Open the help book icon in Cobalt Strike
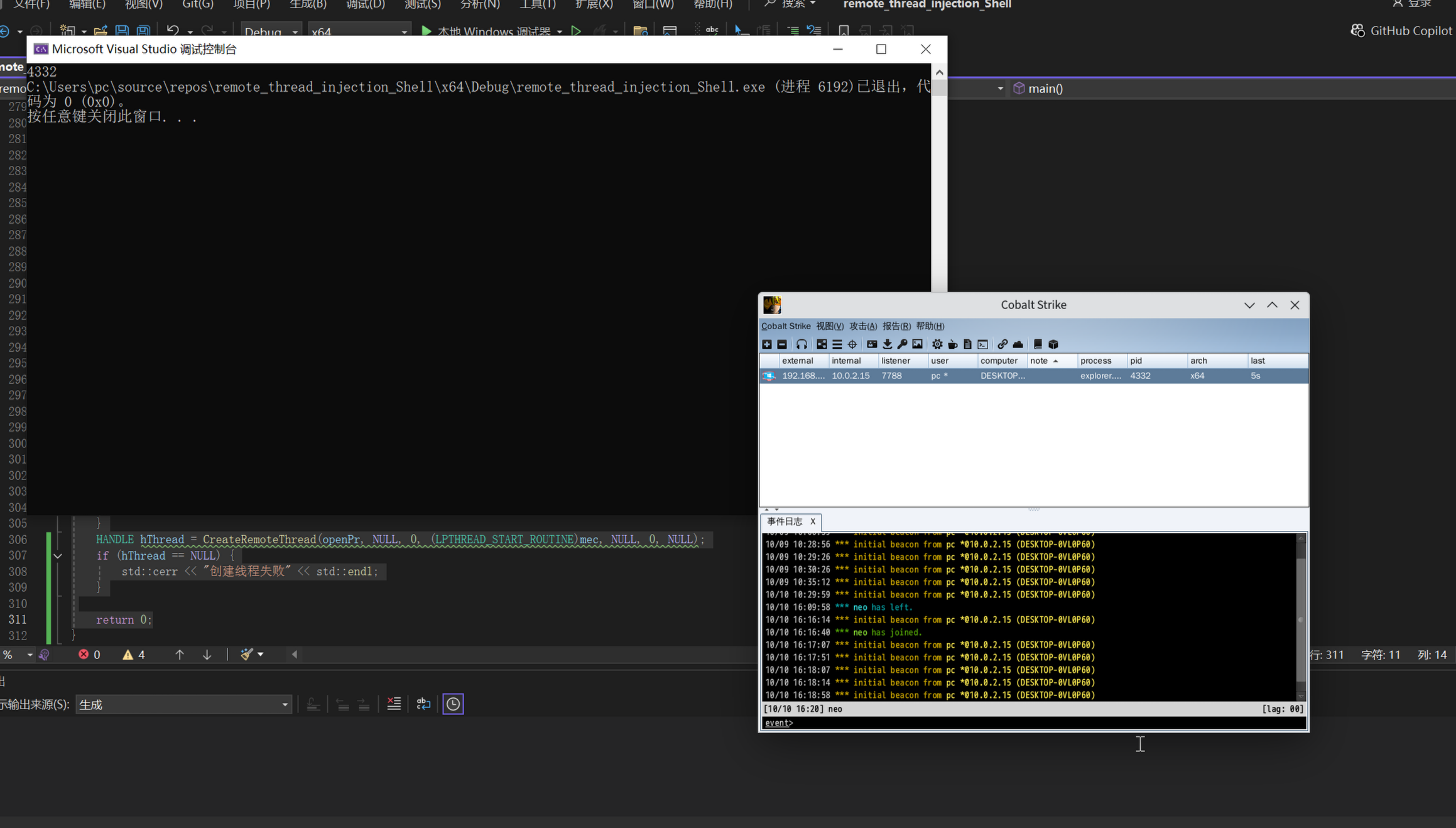Screen dimensions: 1456x828 1038,344
